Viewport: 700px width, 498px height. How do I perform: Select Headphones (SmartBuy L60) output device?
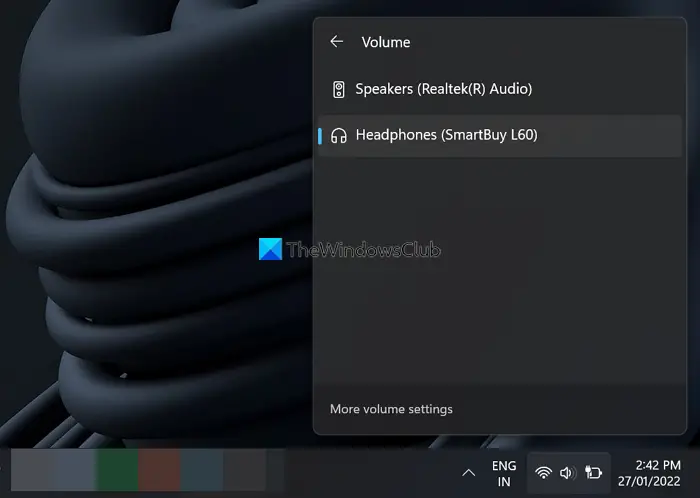click(x=500, y=136)
